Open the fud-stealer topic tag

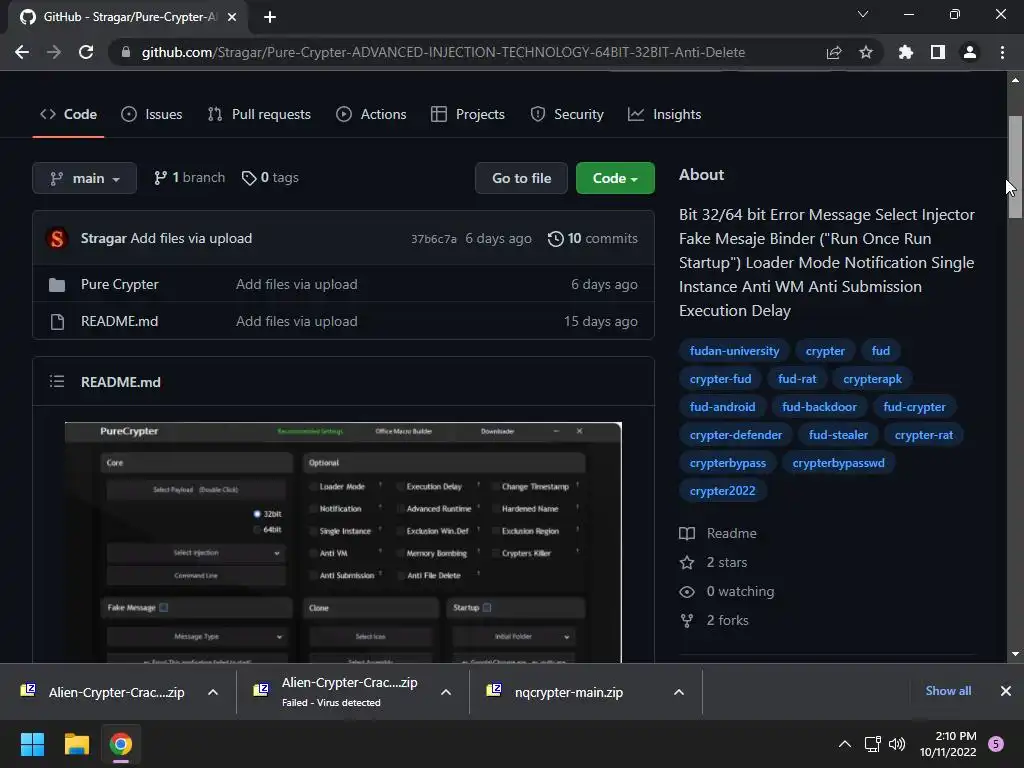(838, 435)
